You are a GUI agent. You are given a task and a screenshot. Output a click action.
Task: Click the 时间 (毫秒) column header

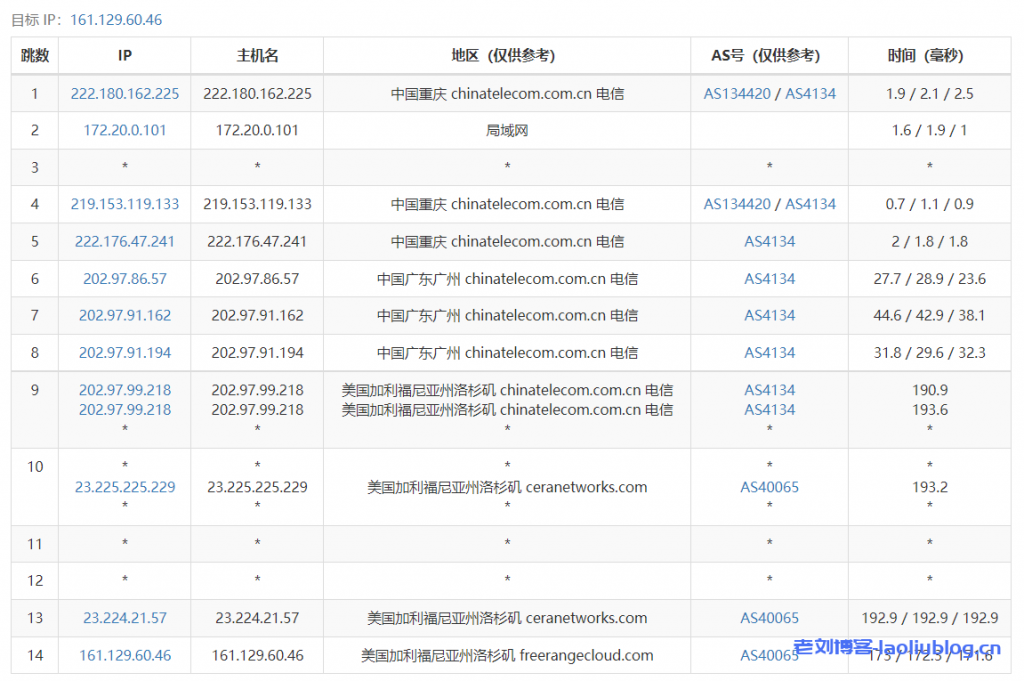click(x=929, y=56)
